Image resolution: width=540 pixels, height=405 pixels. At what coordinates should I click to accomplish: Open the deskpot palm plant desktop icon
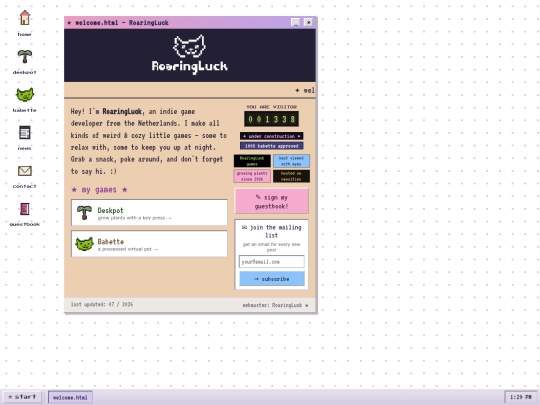pyautogui.click(x=24, y=61)
